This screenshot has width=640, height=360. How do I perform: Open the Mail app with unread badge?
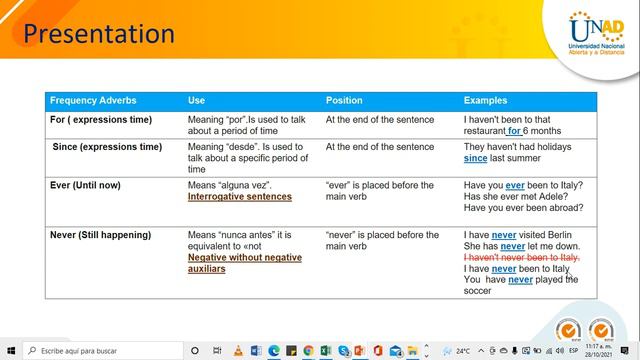pyautogui.click(x=396, y=351)
